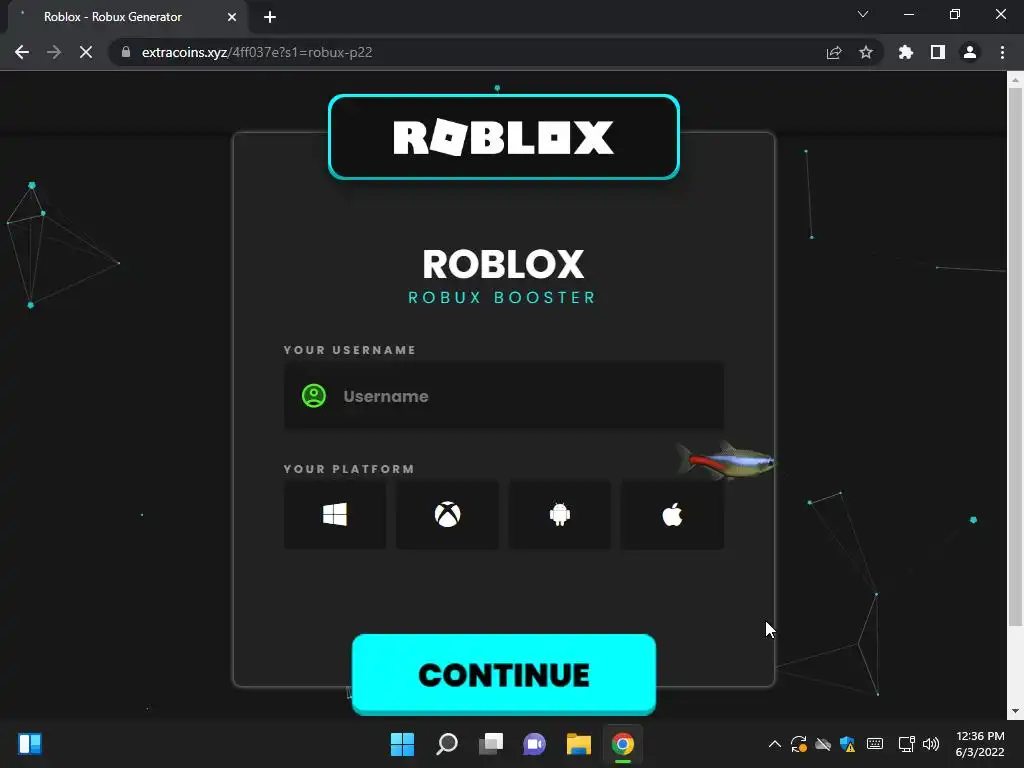Screen dimensions: 1024x768
Task: Open Chrome three-dot menu
Action: (1002, 52)
